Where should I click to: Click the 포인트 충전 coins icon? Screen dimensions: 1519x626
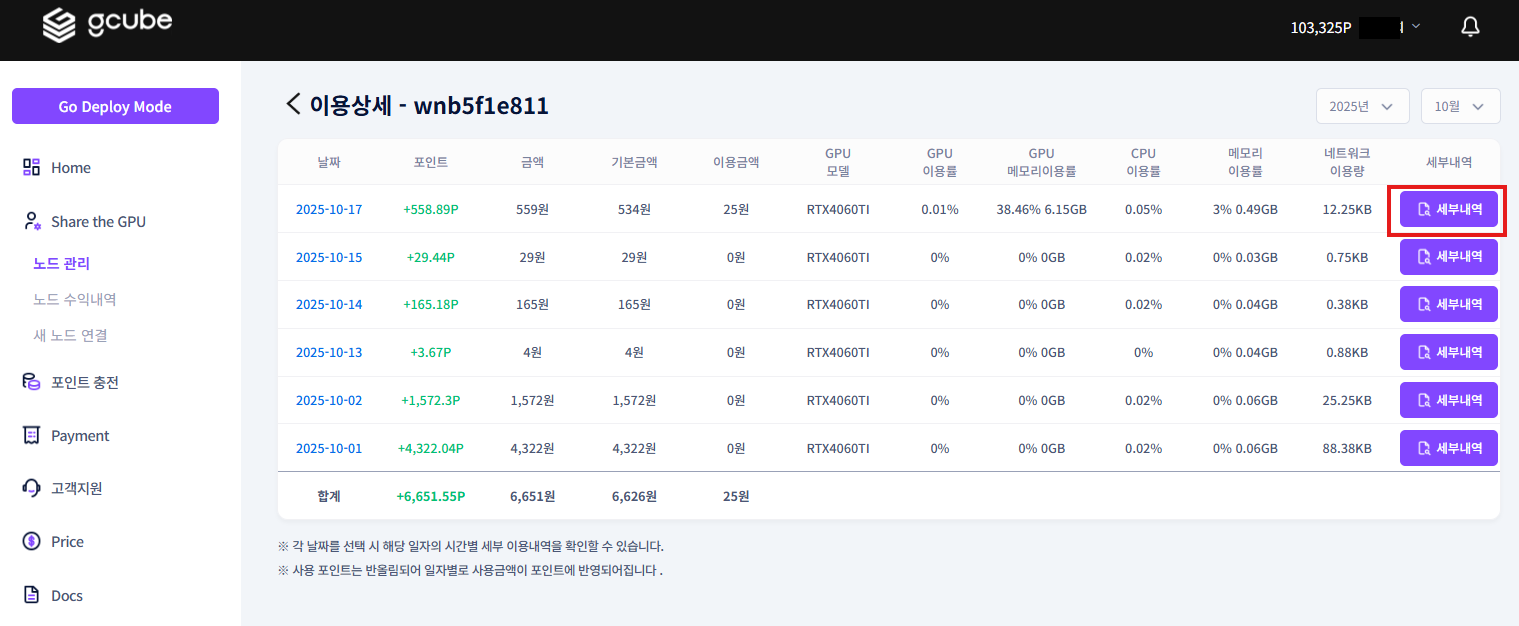coord(31,382)
